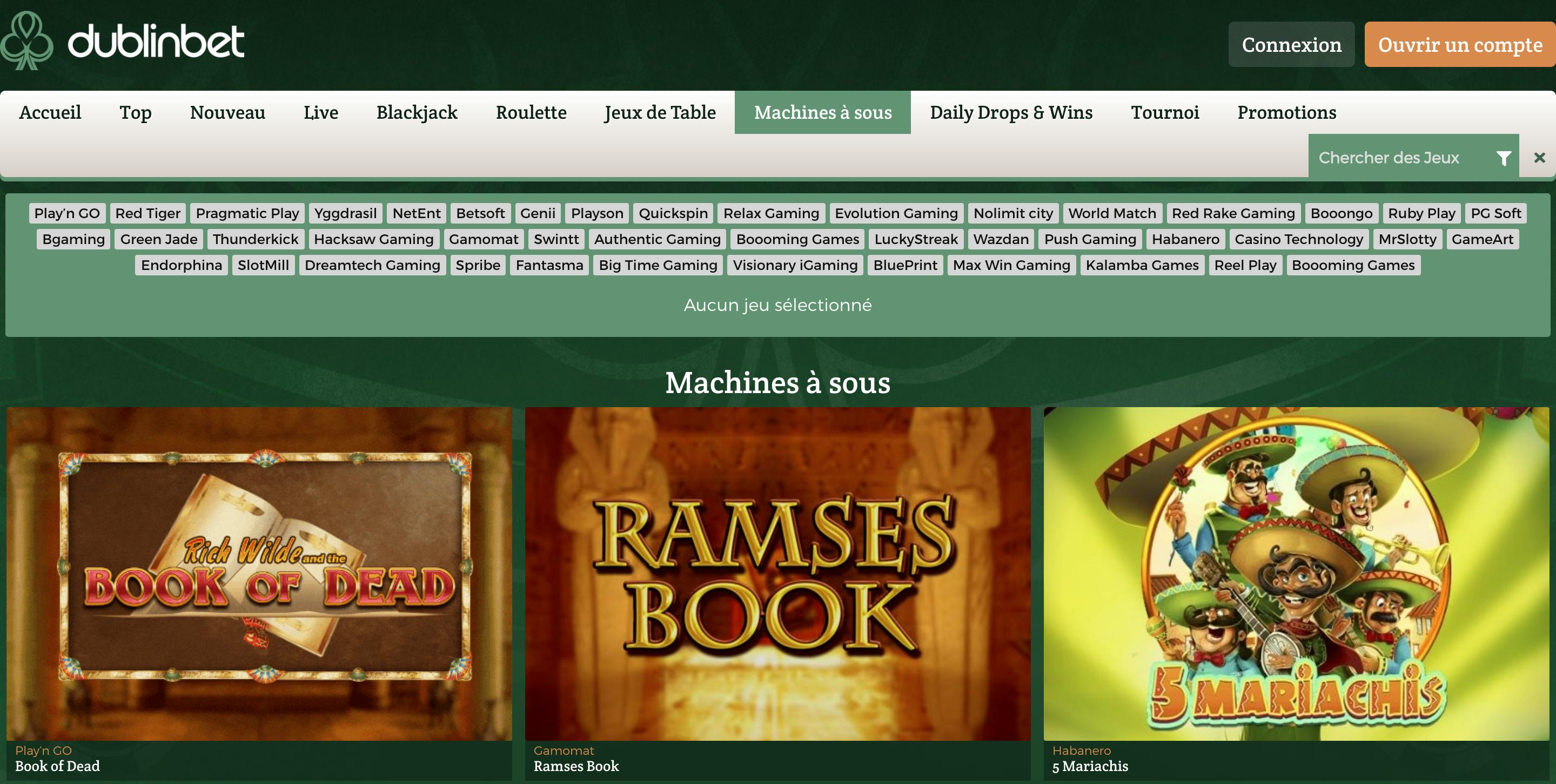Open the Book of Dead game thumbnail
Screen dimensions: 1556x784
259,574
